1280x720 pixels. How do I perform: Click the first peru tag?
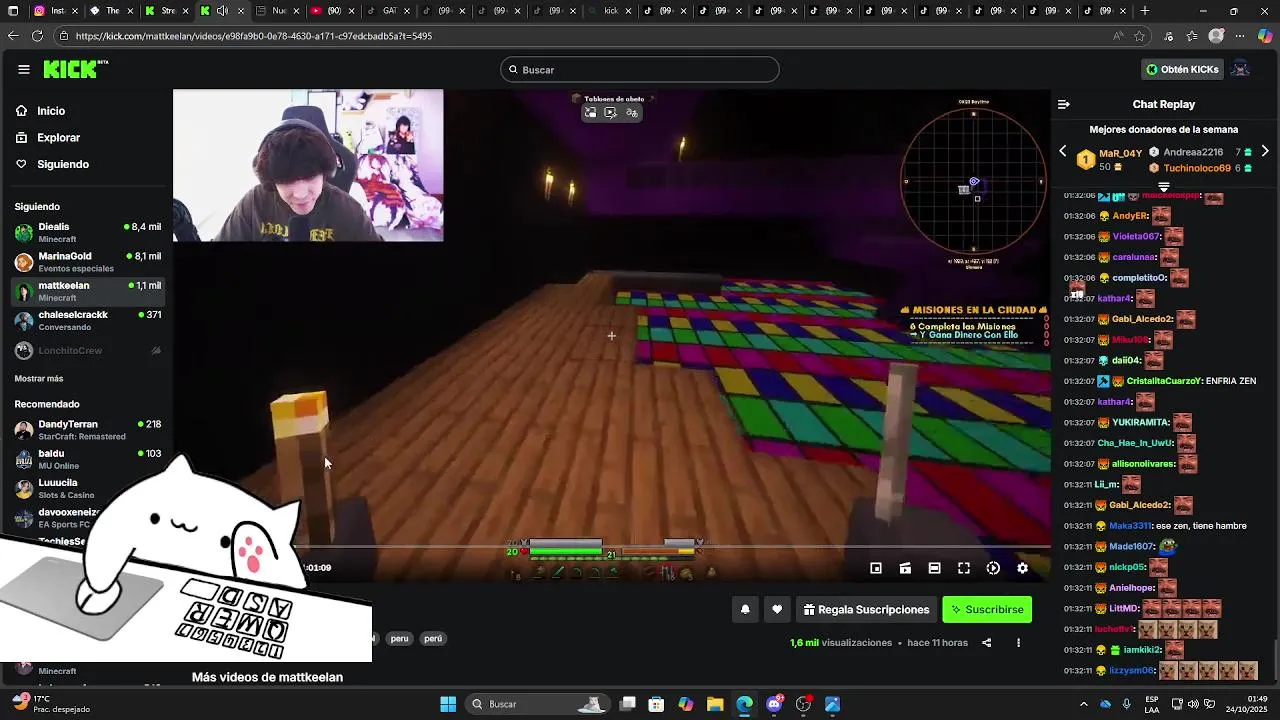(x=400, y=638)
